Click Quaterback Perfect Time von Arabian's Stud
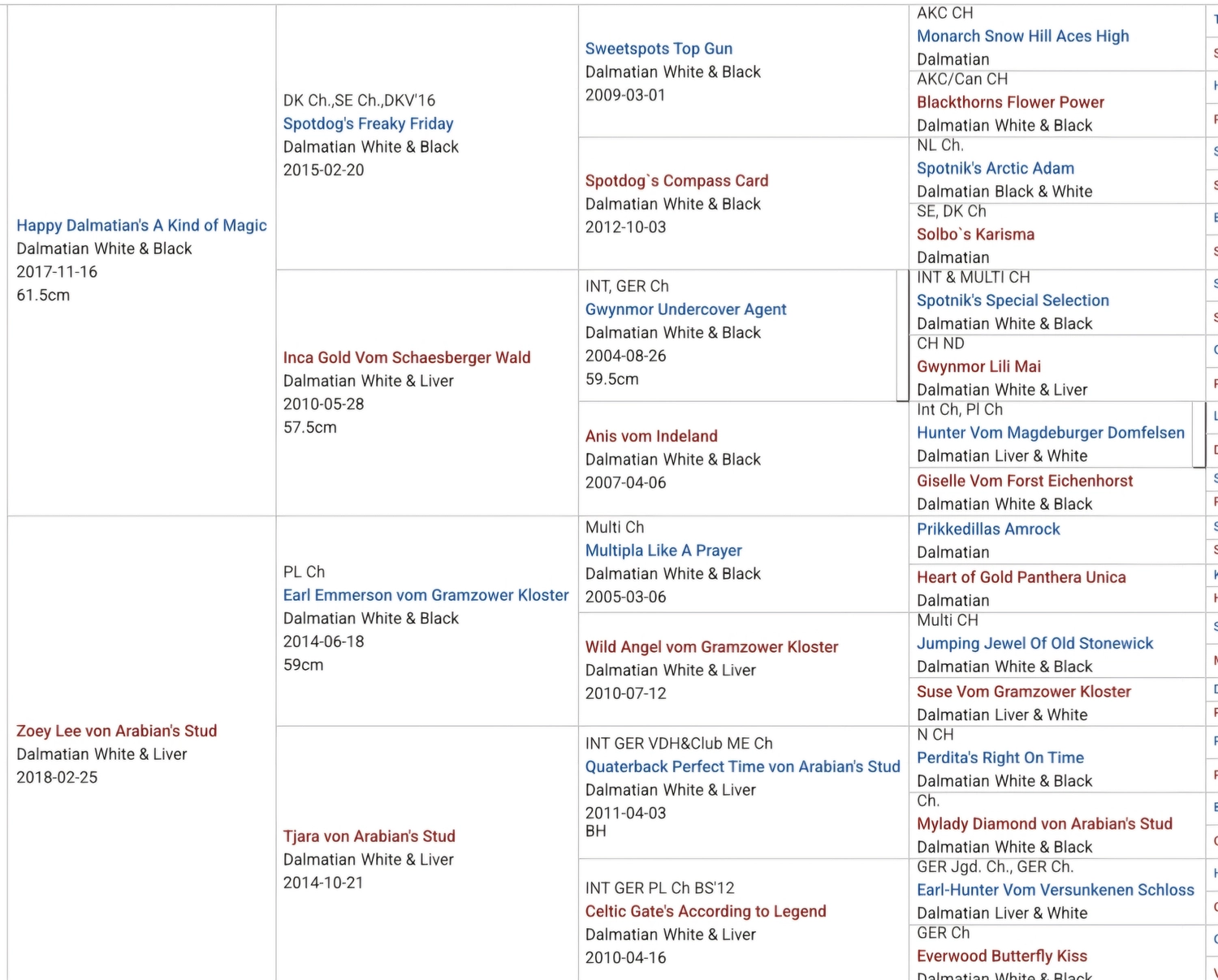 (x=742, y=766)
